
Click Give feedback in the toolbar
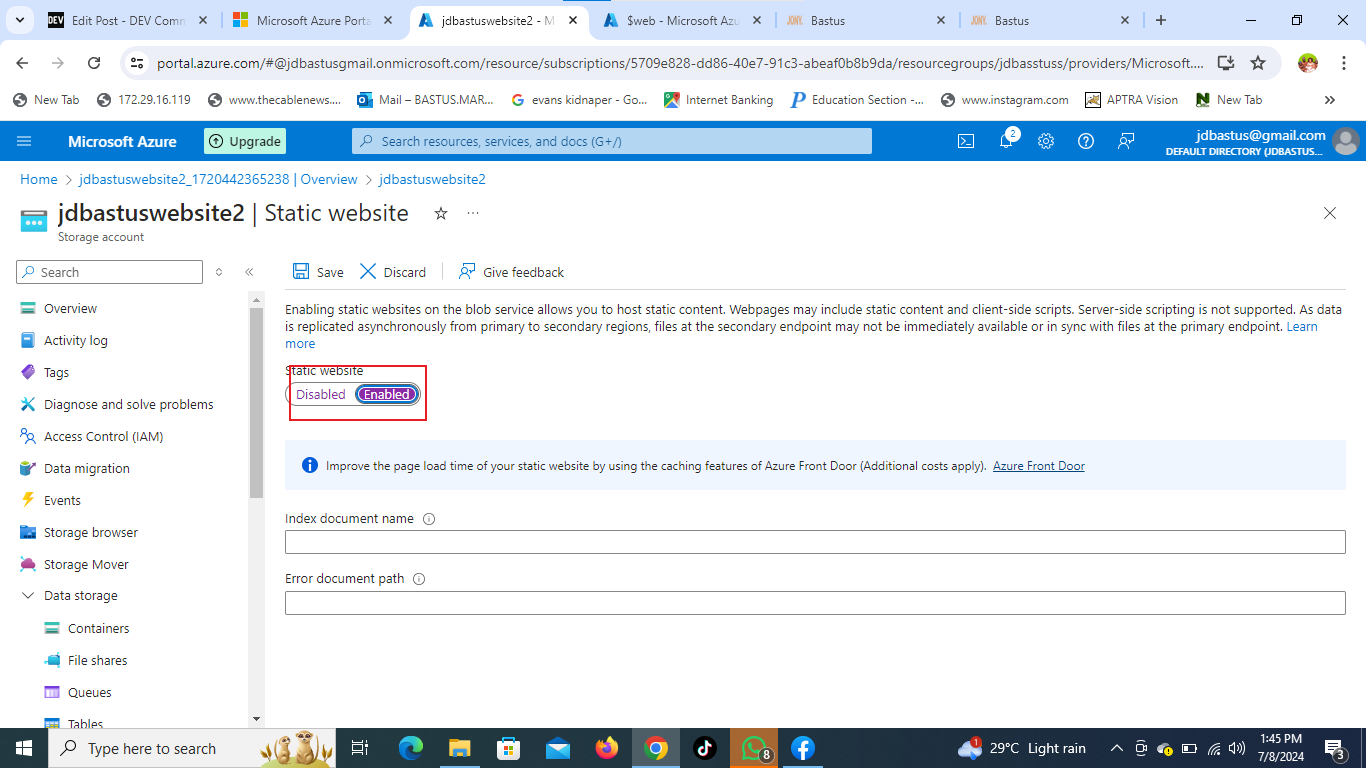click(x=511, y=272)
